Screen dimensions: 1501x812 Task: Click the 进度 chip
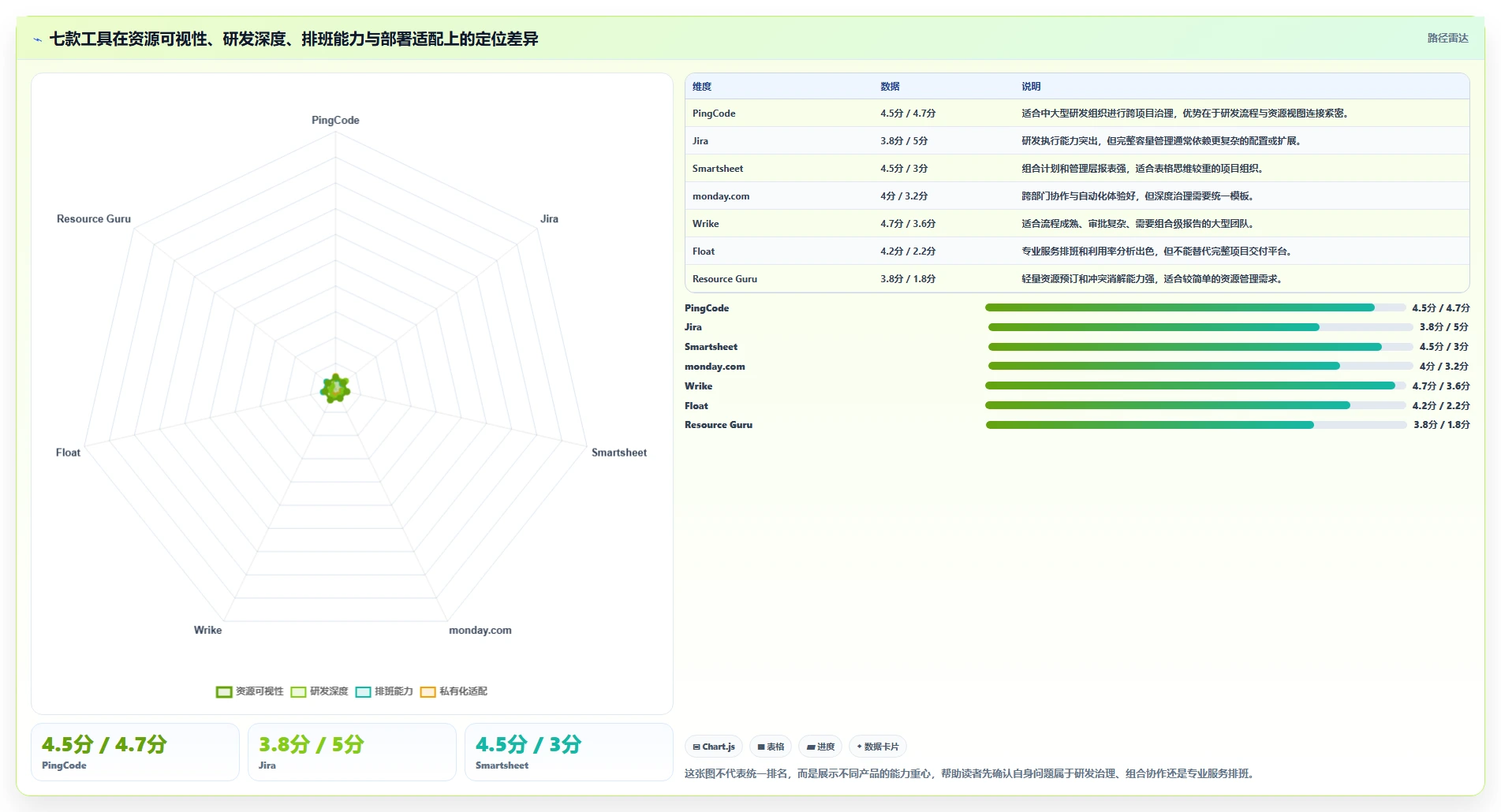[820, 747]
